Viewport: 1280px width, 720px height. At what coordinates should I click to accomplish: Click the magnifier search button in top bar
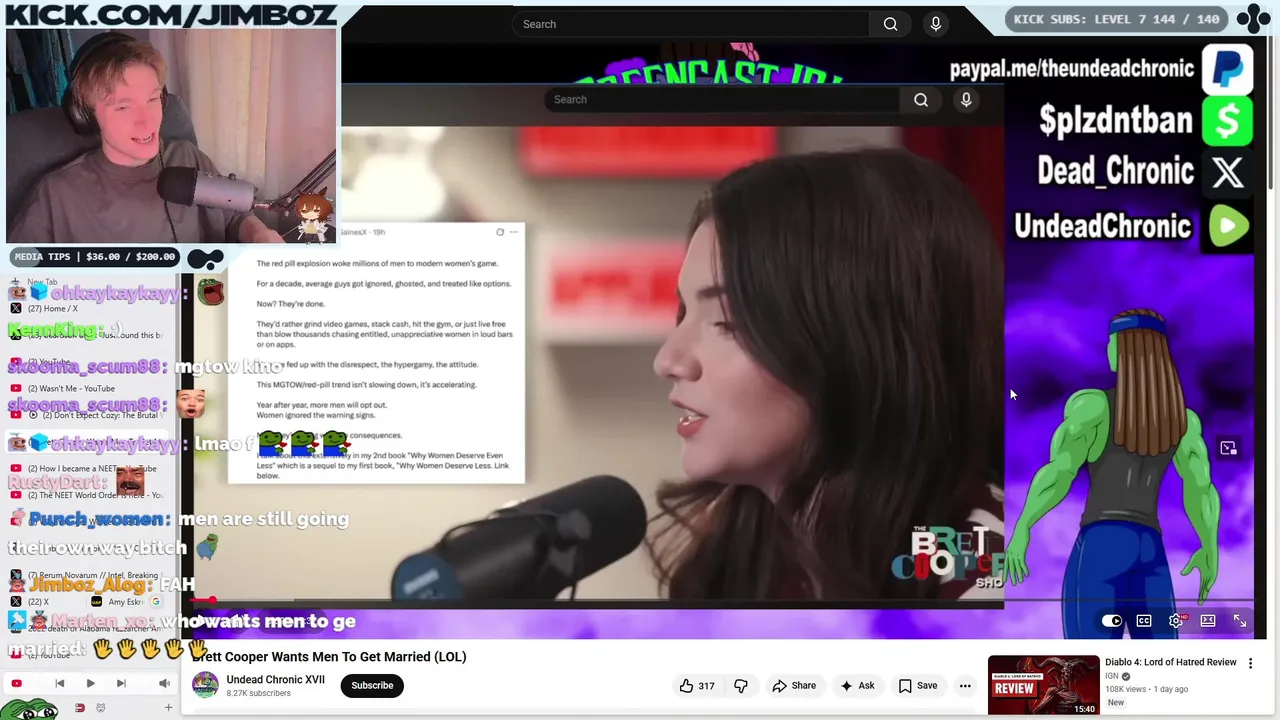890,24
